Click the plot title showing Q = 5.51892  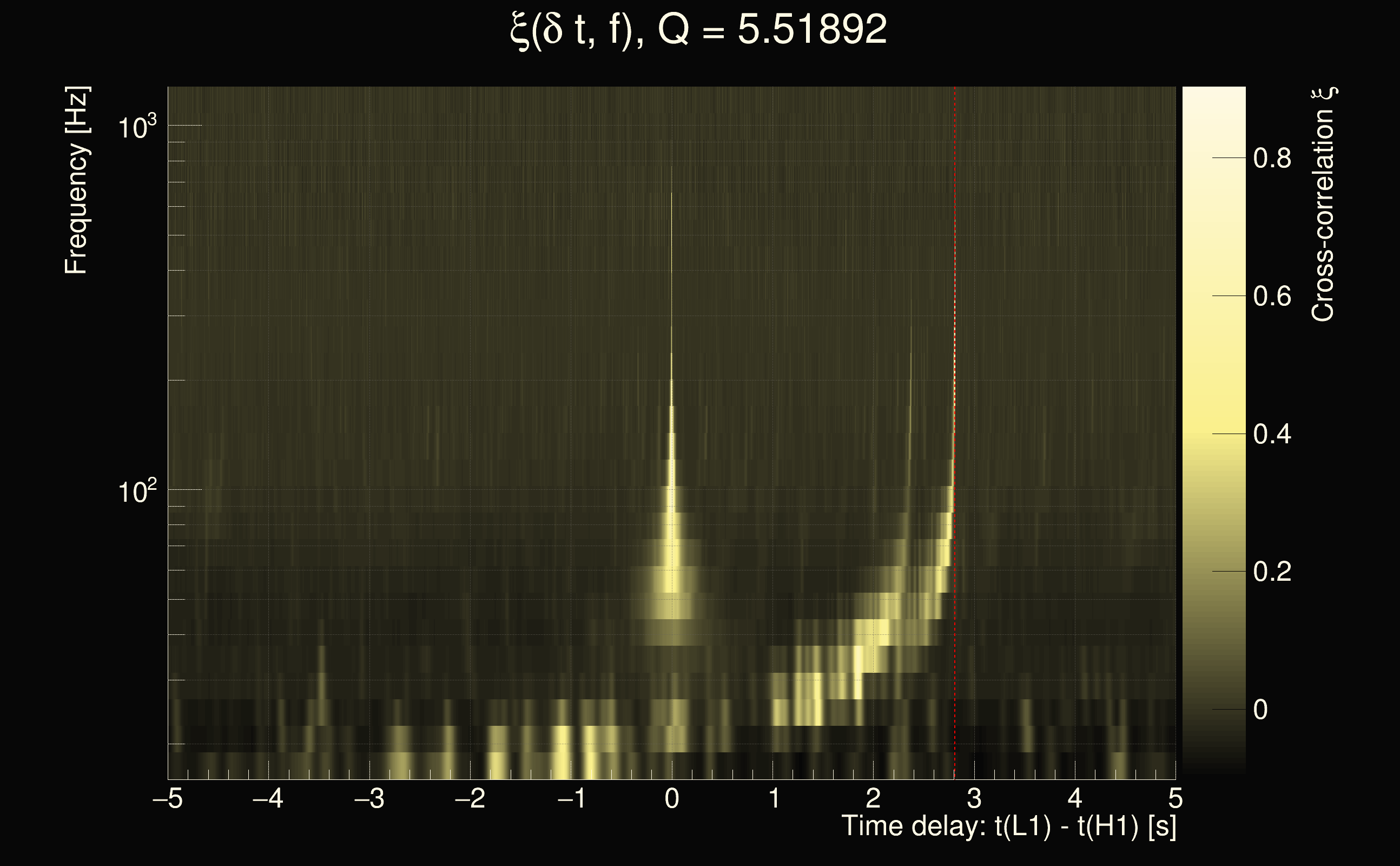click(698, 30)
